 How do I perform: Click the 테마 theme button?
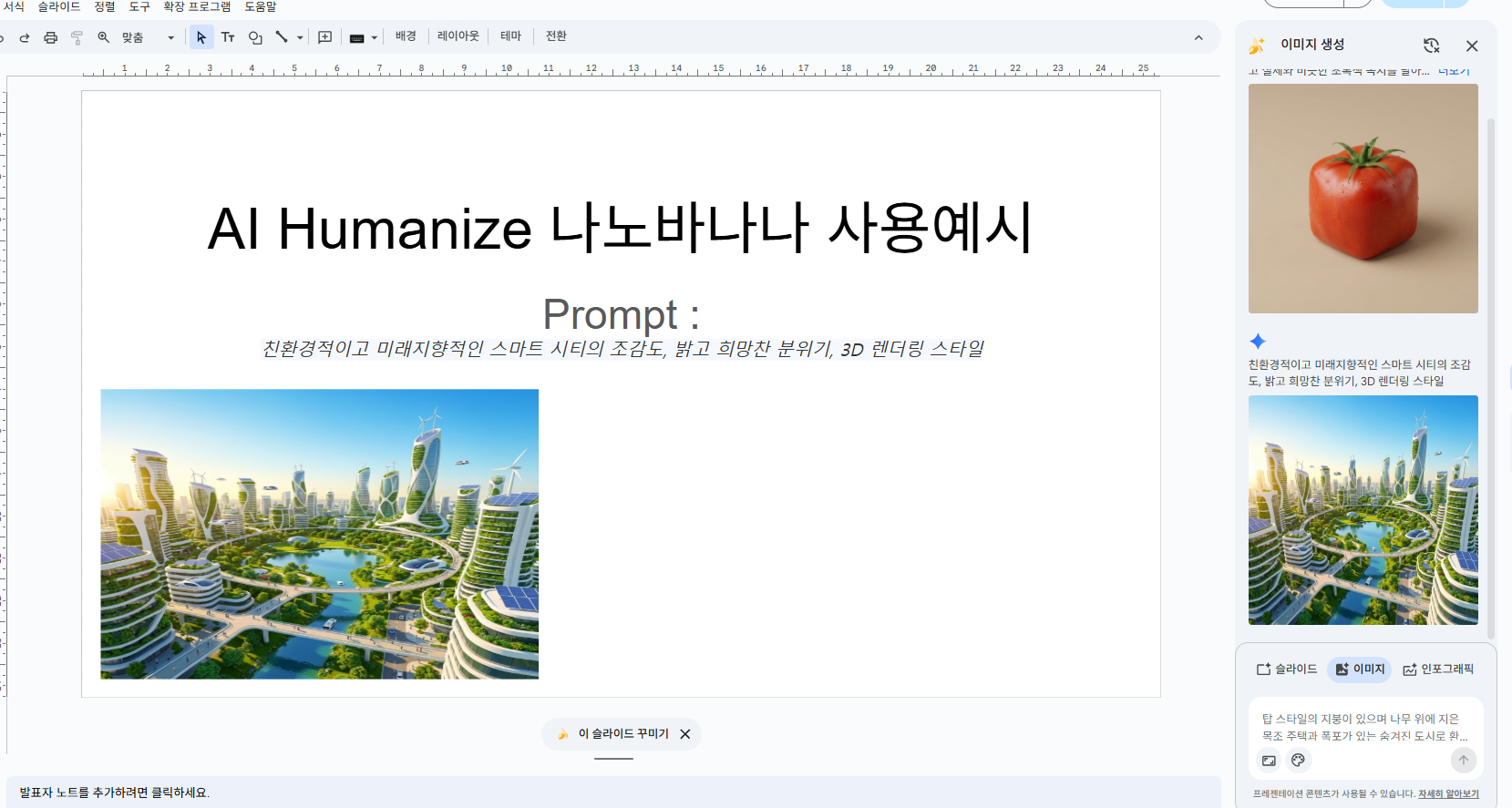[x=510, y=36]
